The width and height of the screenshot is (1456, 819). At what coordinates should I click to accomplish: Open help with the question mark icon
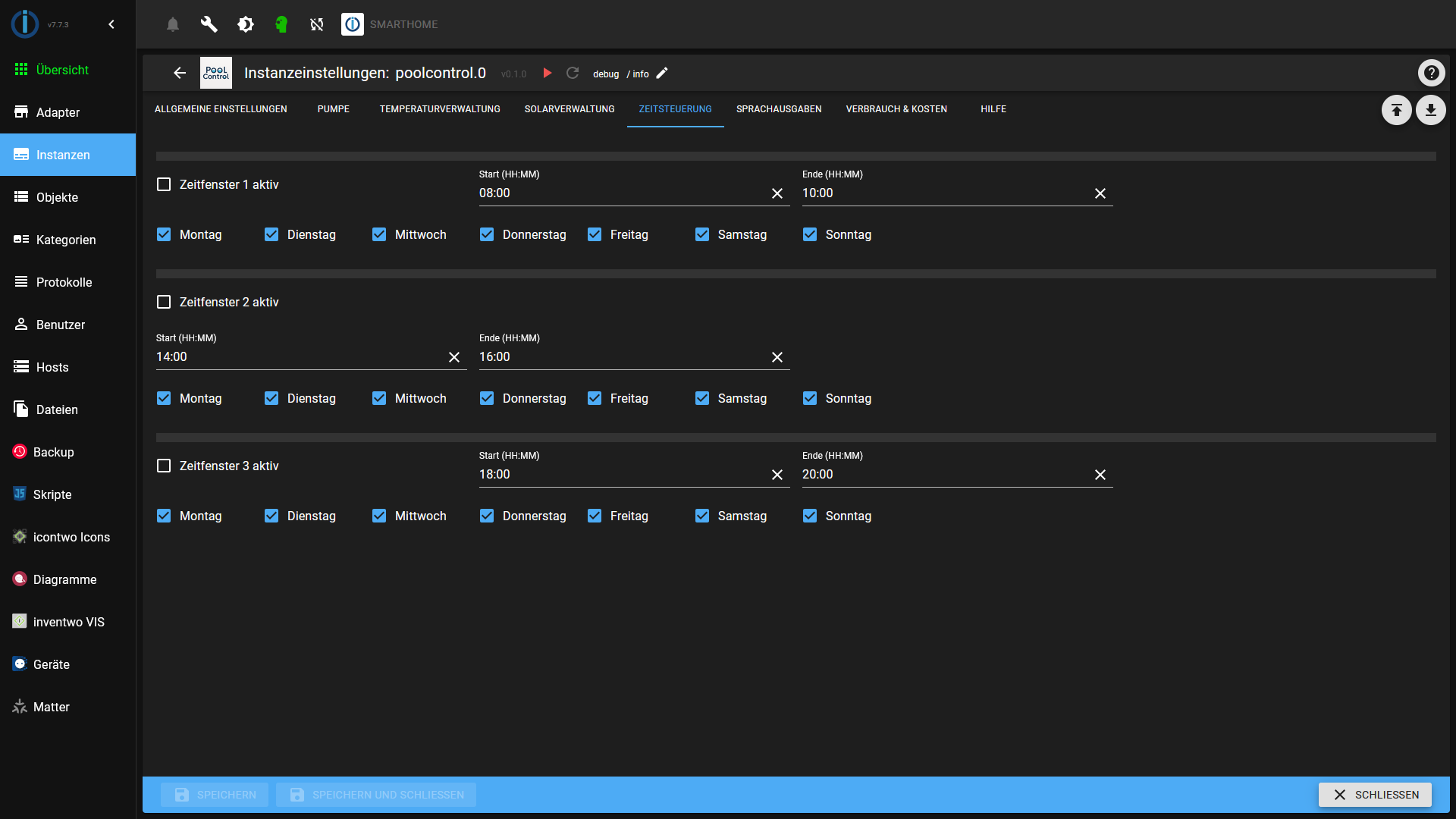[1431, 73]
